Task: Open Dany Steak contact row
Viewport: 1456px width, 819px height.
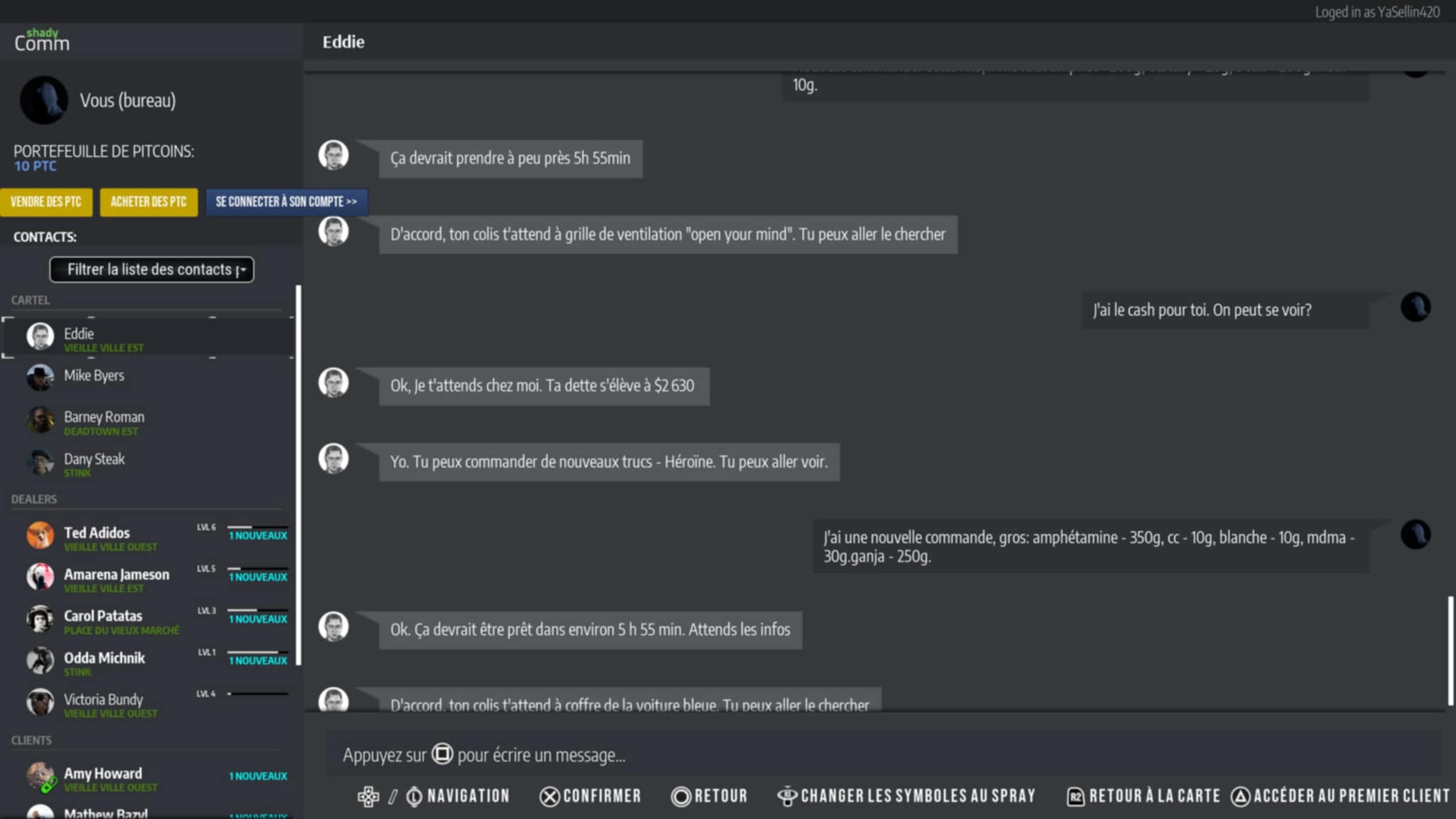Action: (x=149, y=462)
